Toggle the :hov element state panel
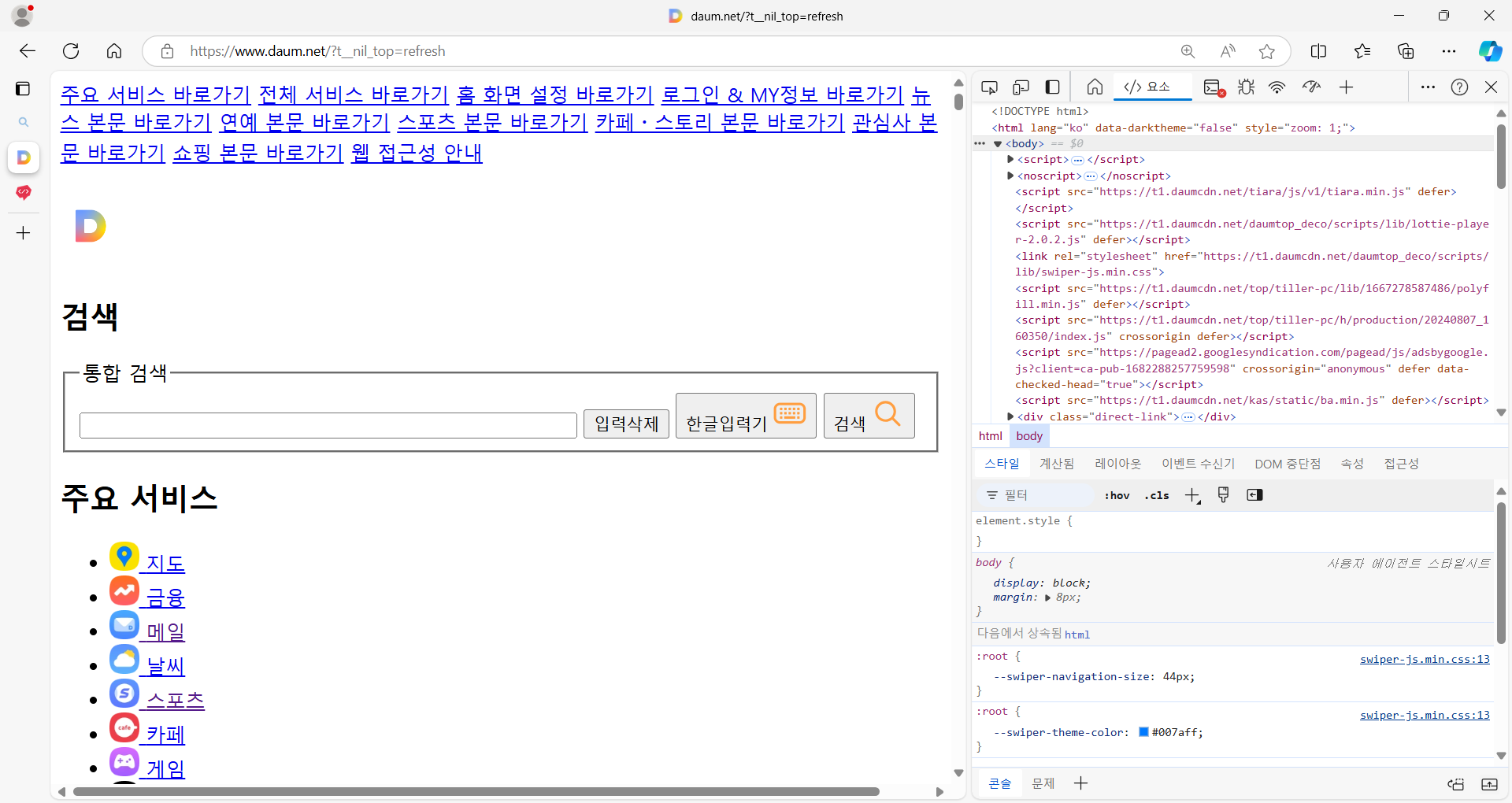This screenshot has height=803, width=1512. click(1117, 495)
